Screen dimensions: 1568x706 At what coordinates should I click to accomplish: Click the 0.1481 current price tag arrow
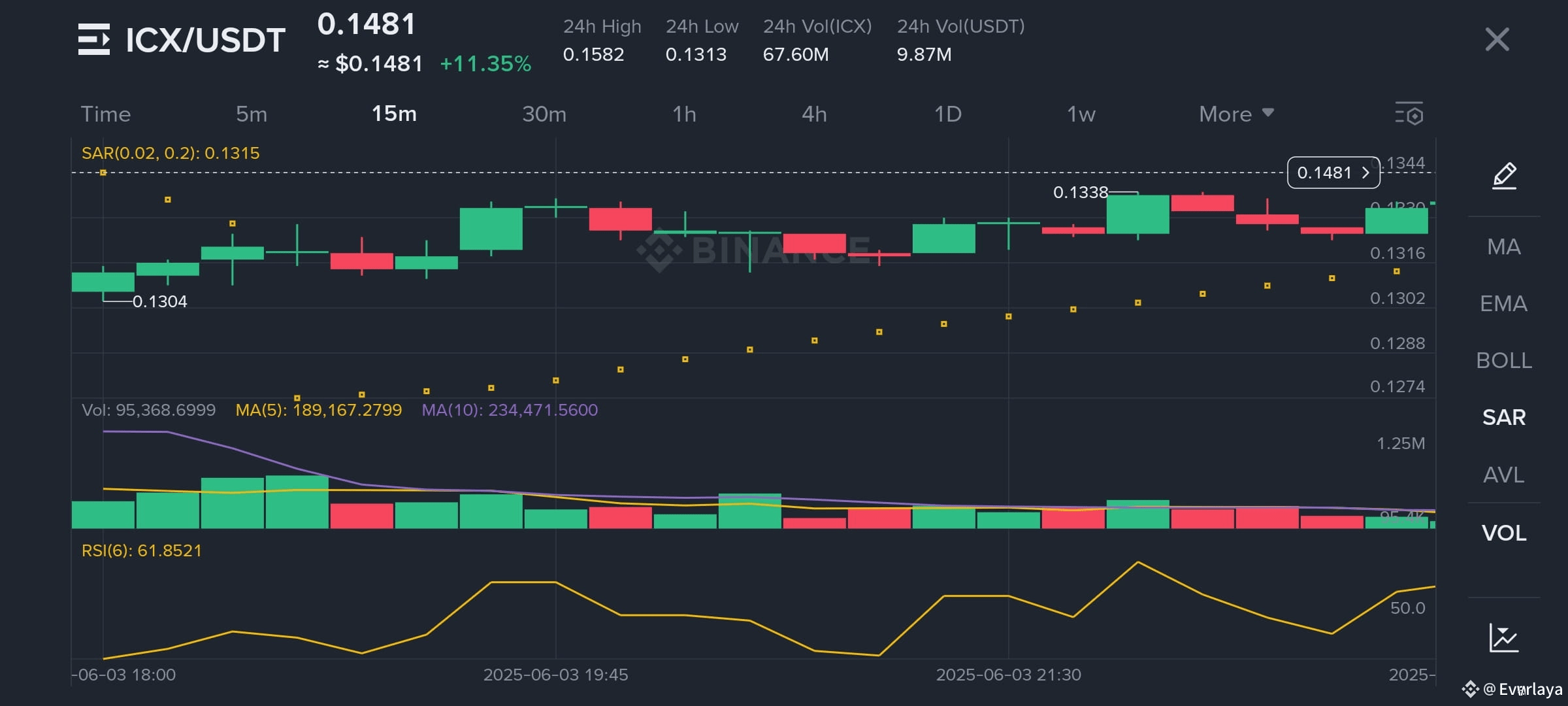coord(1365,173)
